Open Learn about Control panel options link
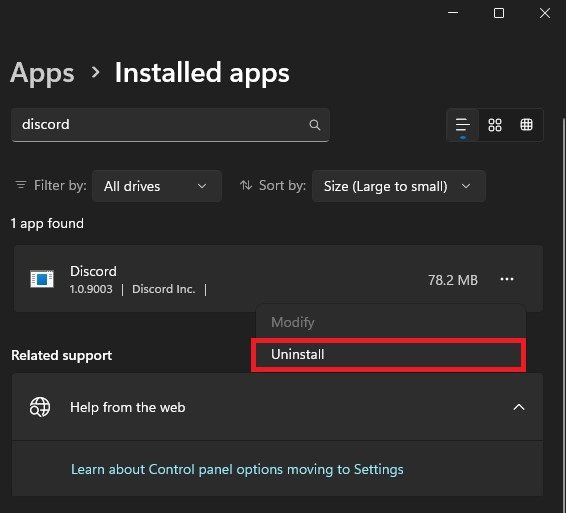This screenshot has width=566, height=513. (237, 469)
